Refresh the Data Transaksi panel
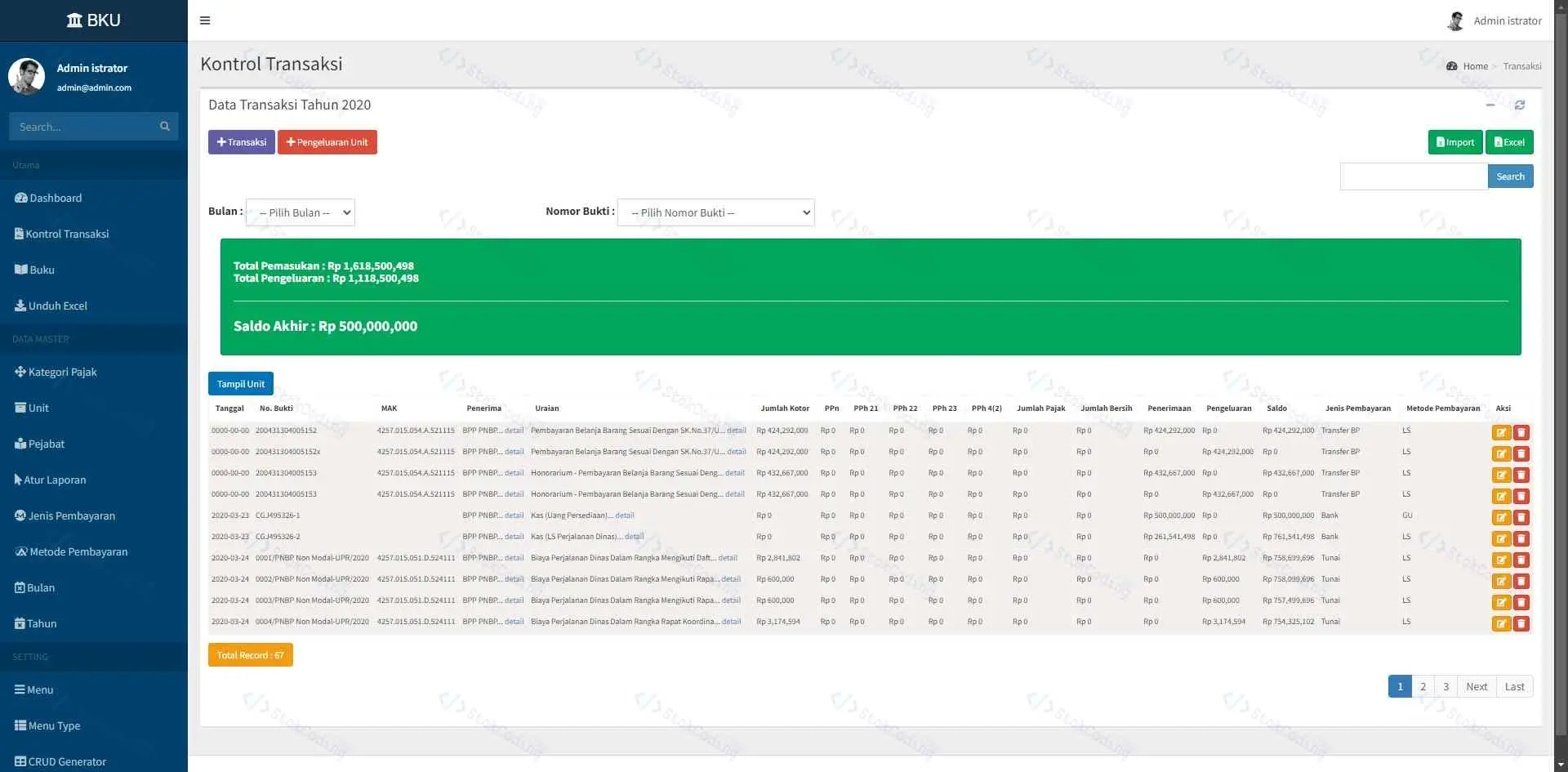 click(x=1520, y=105)
